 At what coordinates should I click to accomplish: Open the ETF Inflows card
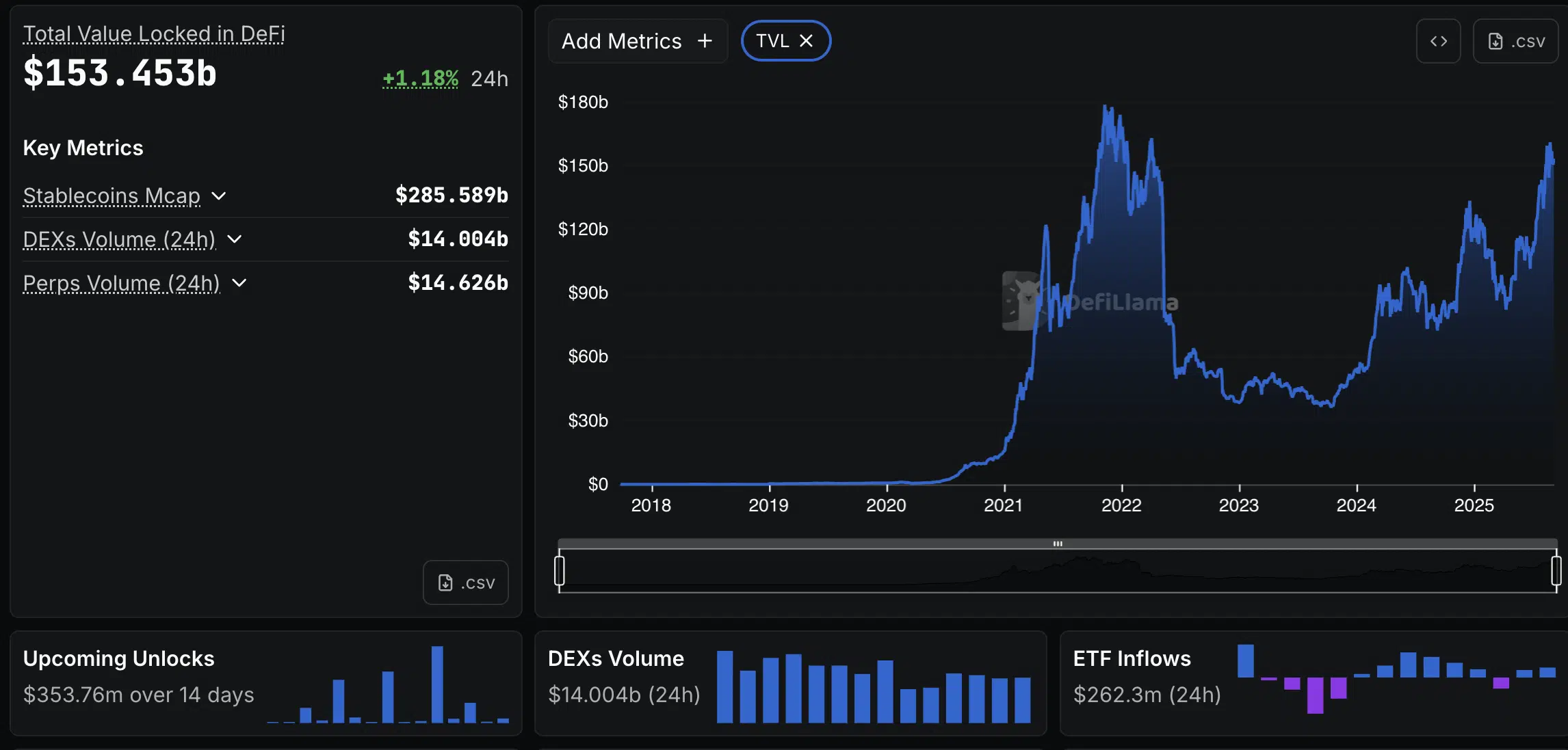pos(1314,683)
